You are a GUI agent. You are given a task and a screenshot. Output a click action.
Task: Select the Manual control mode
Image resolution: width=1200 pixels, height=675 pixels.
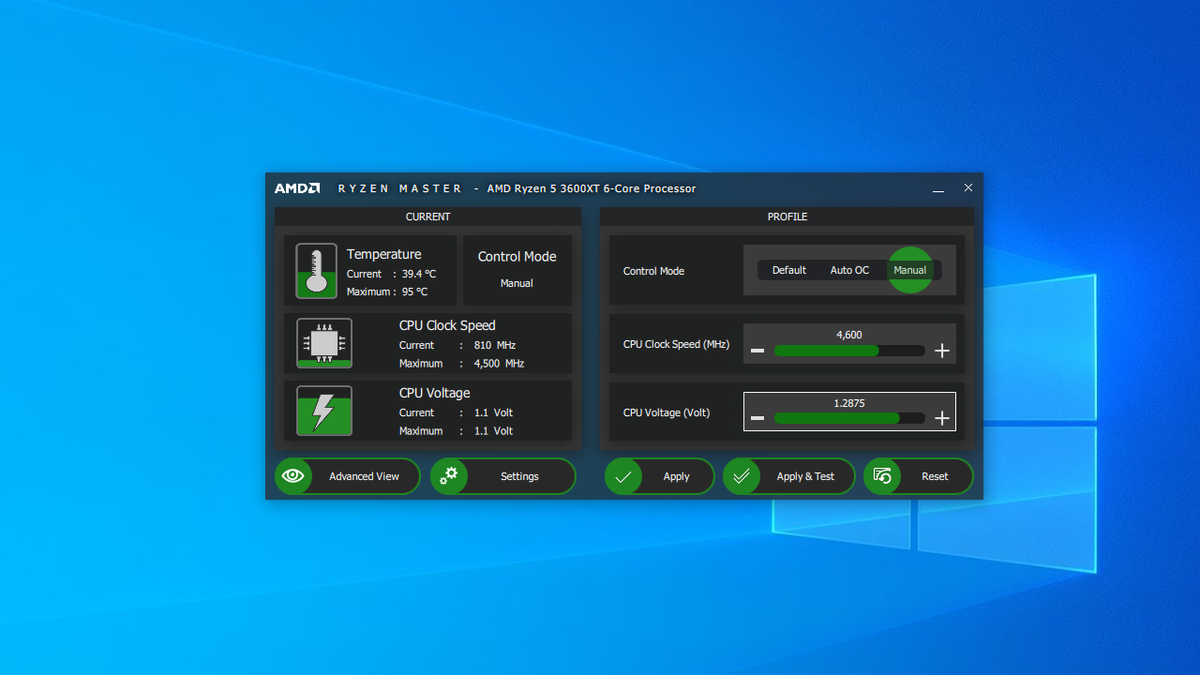click(910, 270)
